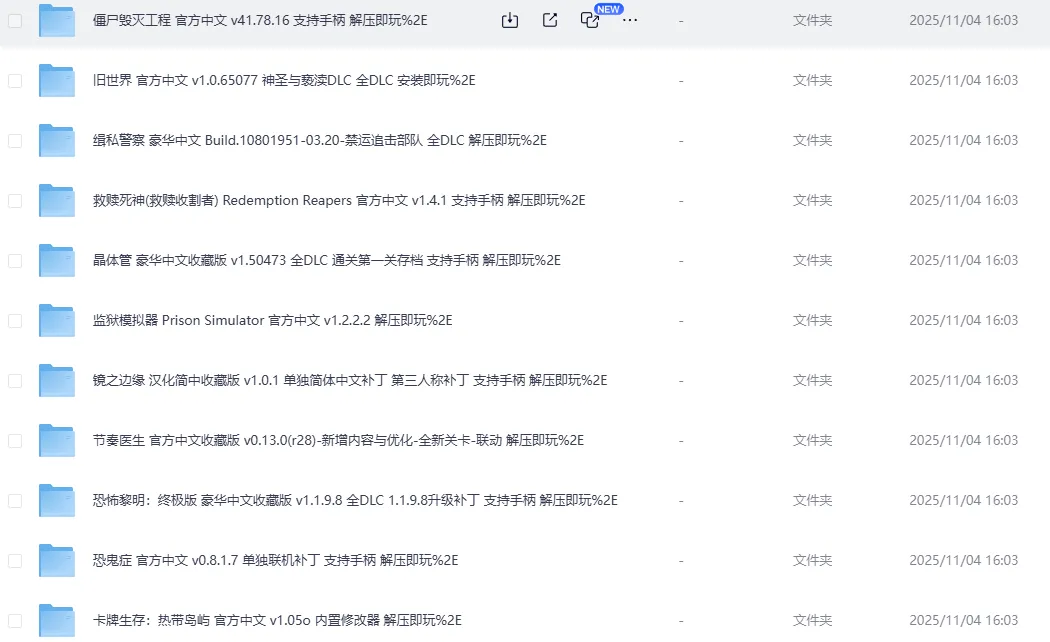Open folder 卡牌生存：热带岛屿 v1.05o

click(277, 620)
